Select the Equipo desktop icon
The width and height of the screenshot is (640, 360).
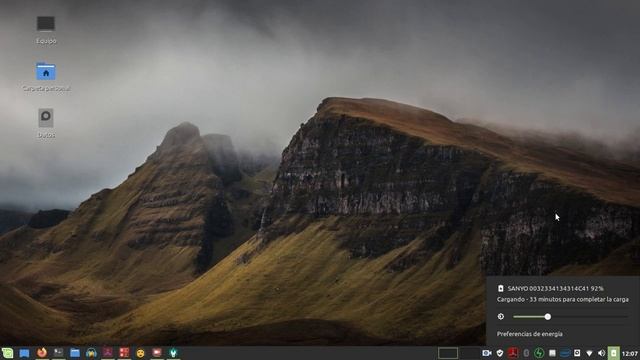pos(46,30)
